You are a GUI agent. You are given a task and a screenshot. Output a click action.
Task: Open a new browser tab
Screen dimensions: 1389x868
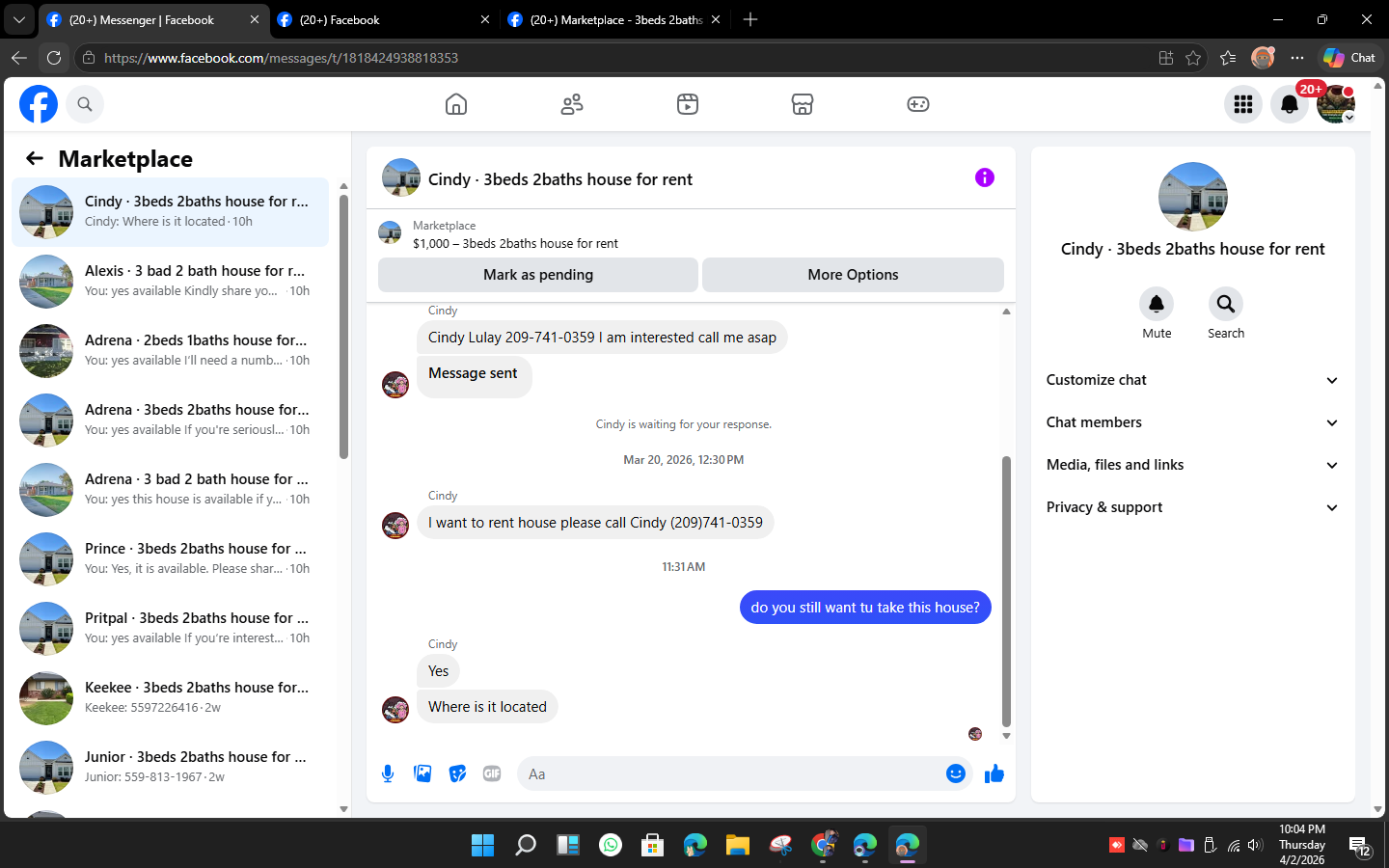[x=750, y=19]
